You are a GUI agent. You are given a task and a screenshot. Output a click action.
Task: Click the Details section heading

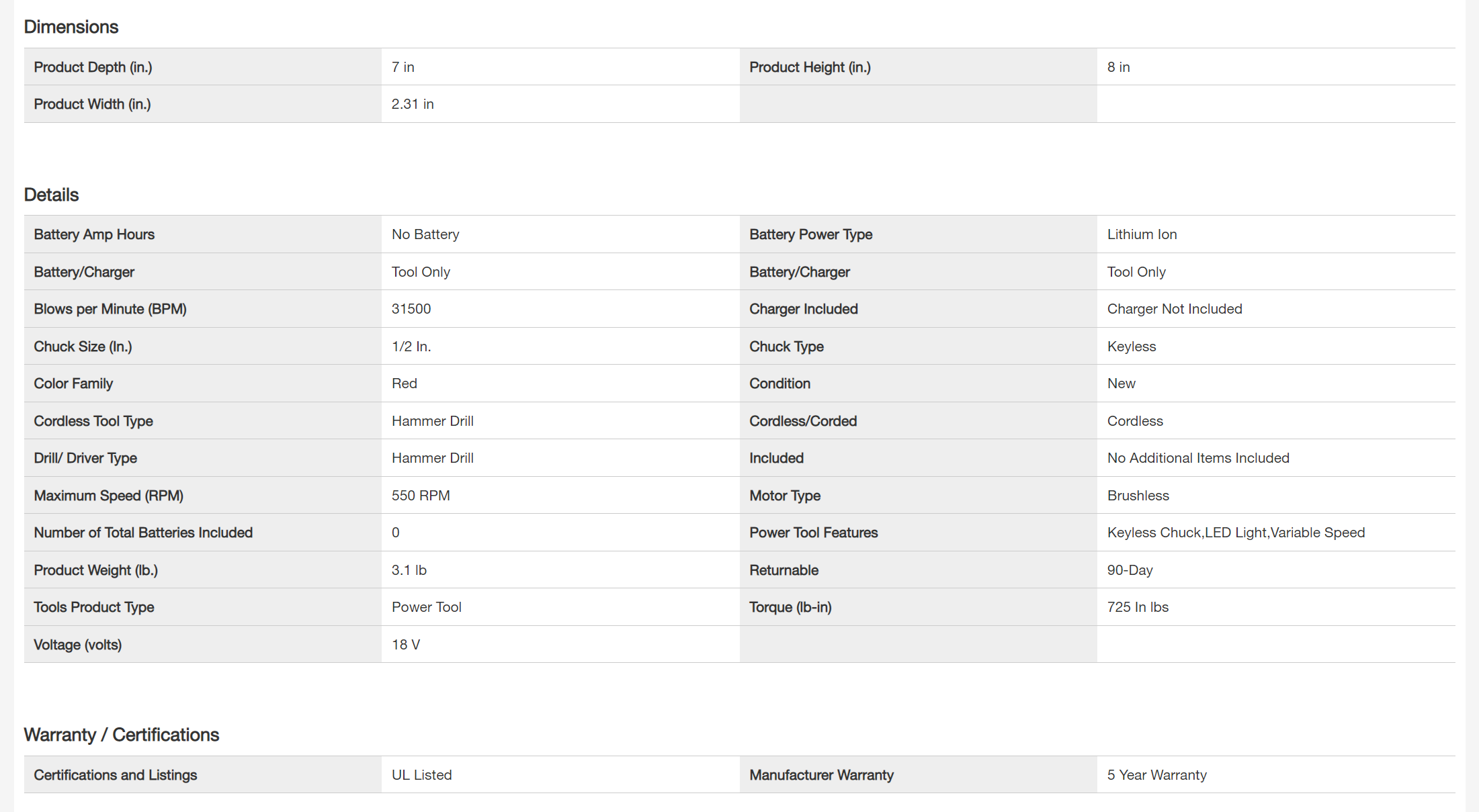[x=51, y=195]
